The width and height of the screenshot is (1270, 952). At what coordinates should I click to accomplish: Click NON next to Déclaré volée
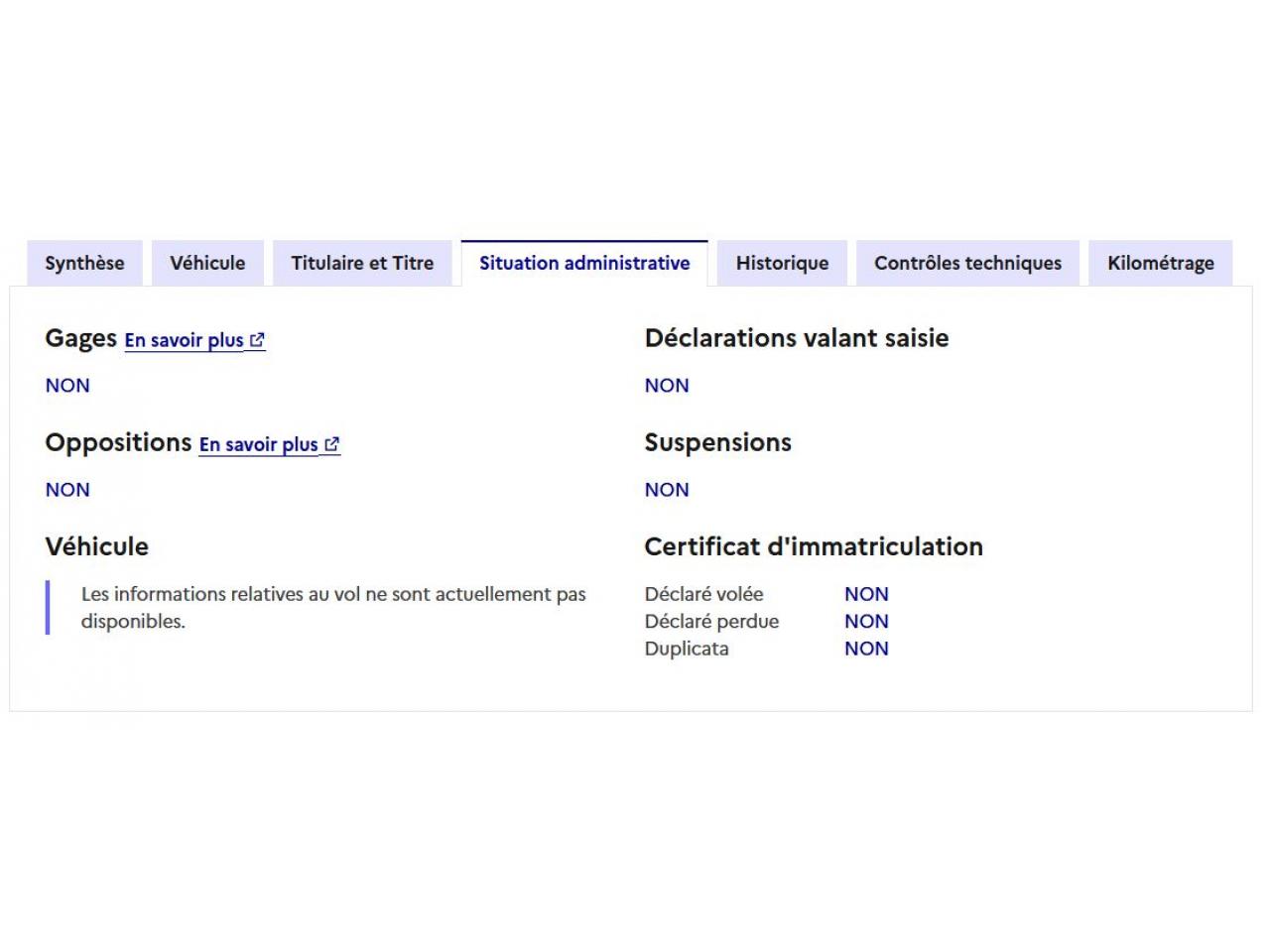coord(866,594)
